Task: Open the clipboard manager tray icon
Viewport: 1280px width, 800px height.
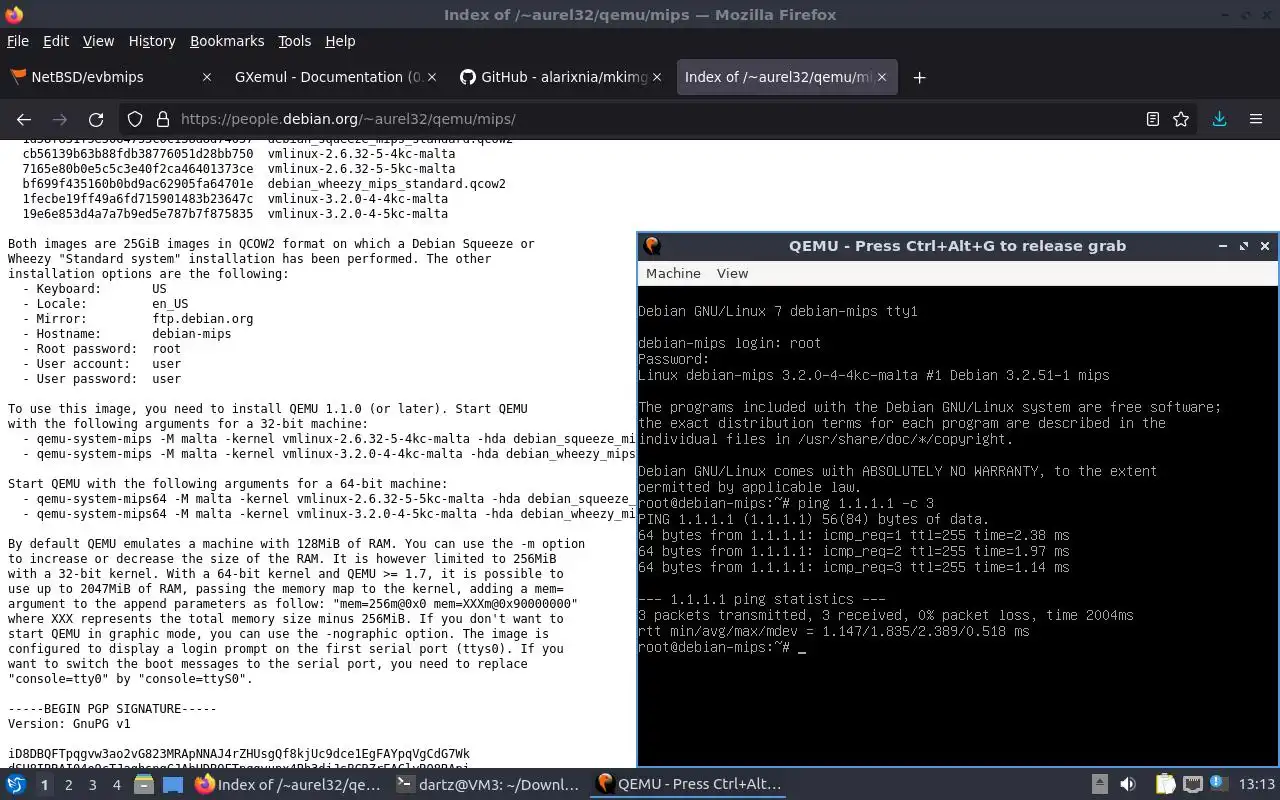Action: [x=1165, y=785]
